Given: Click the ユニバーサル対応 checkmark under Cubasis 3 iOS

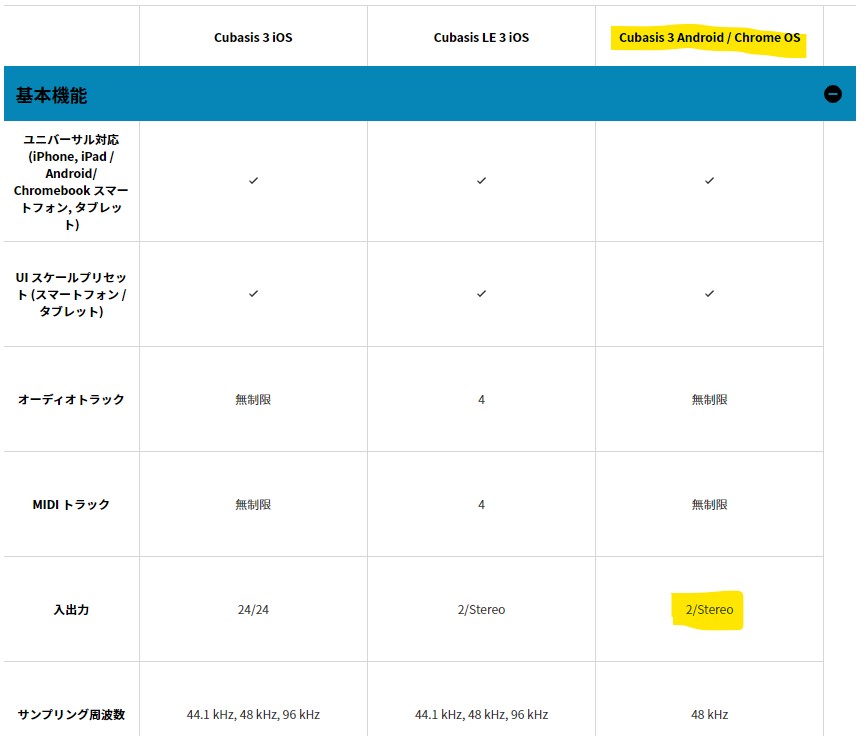Looking at the screenshot, I should [253, 181].
